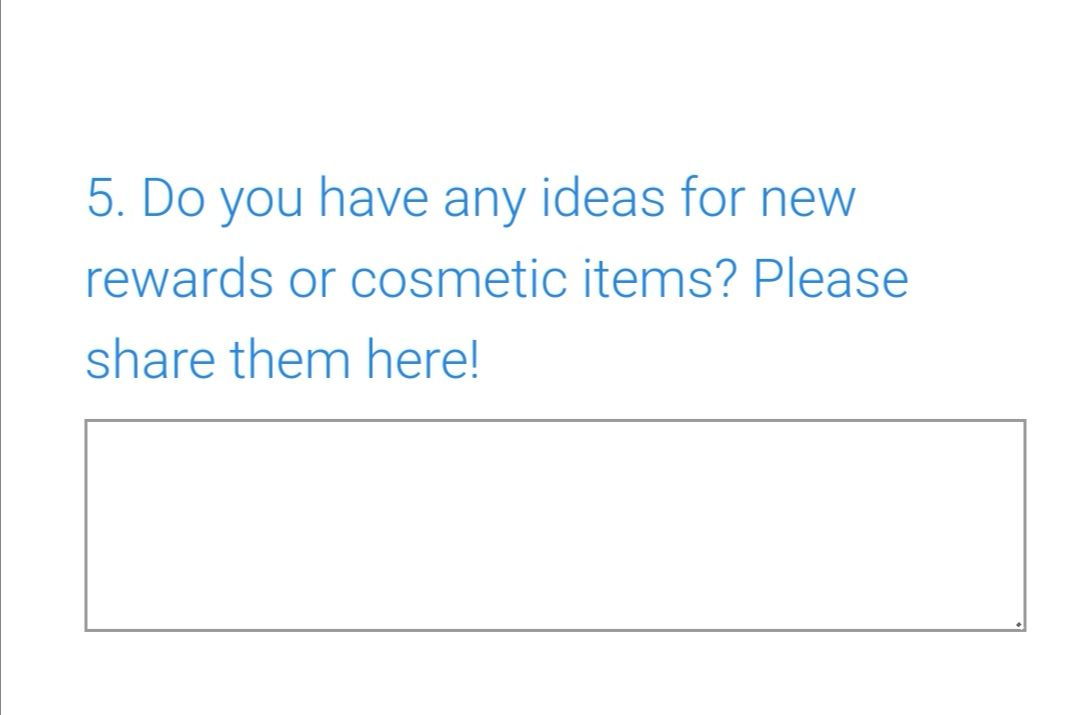Click the question 5 heading text
This screenshot has width=1080, height=715.
pyautogui.click(x=497, y=278)
